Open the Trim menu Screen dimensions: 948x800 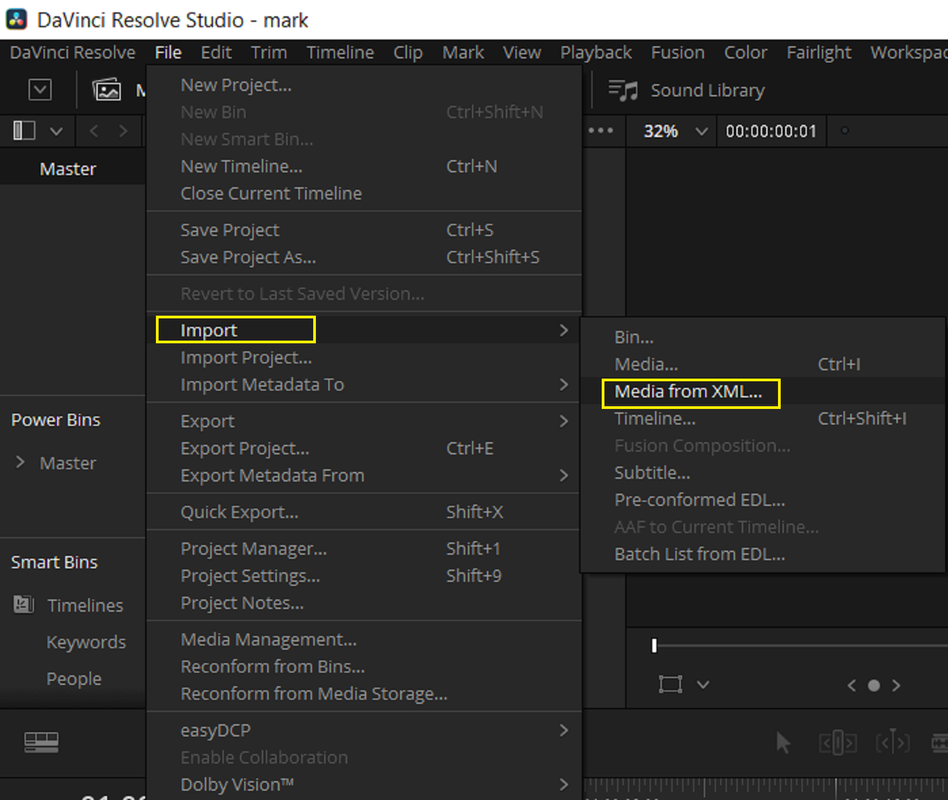[269, 53]
